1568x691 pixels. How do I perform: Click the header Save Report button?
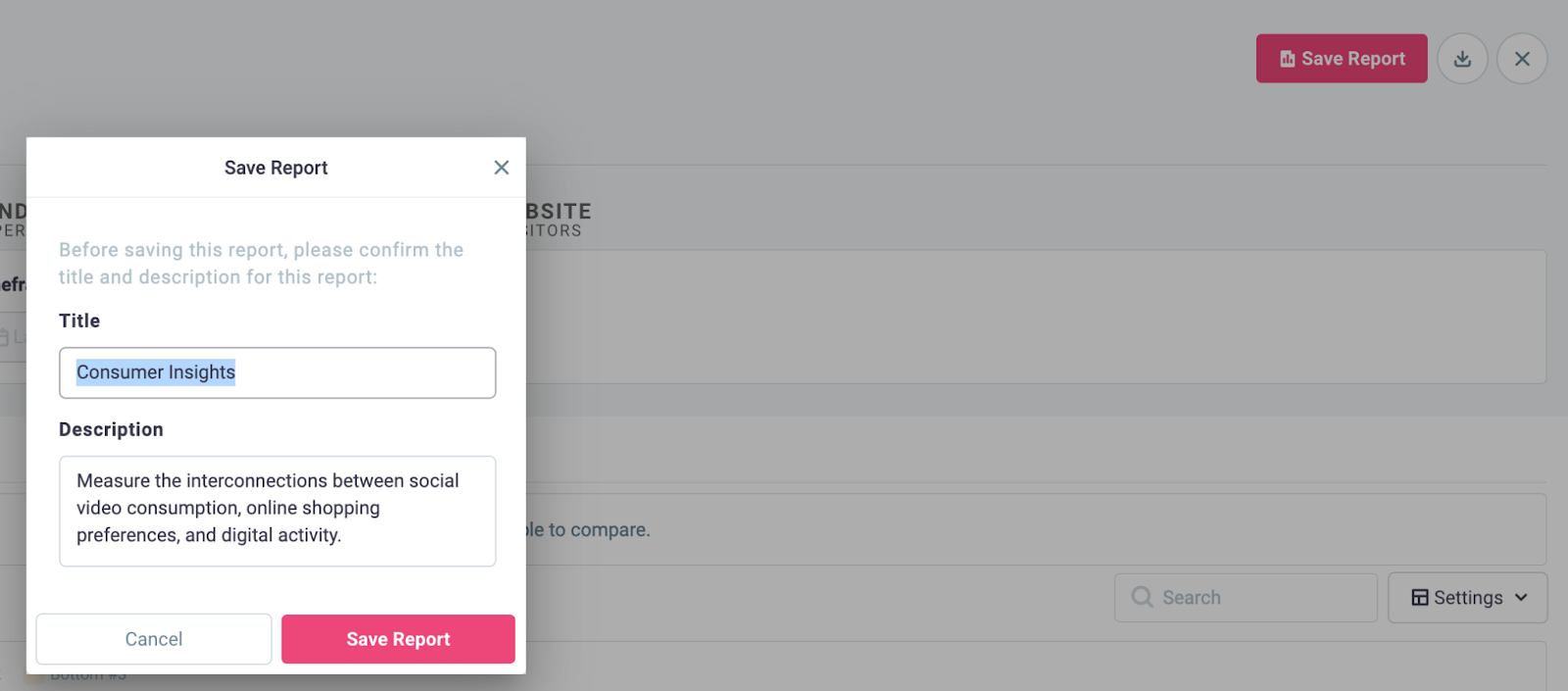(1341, 59)
